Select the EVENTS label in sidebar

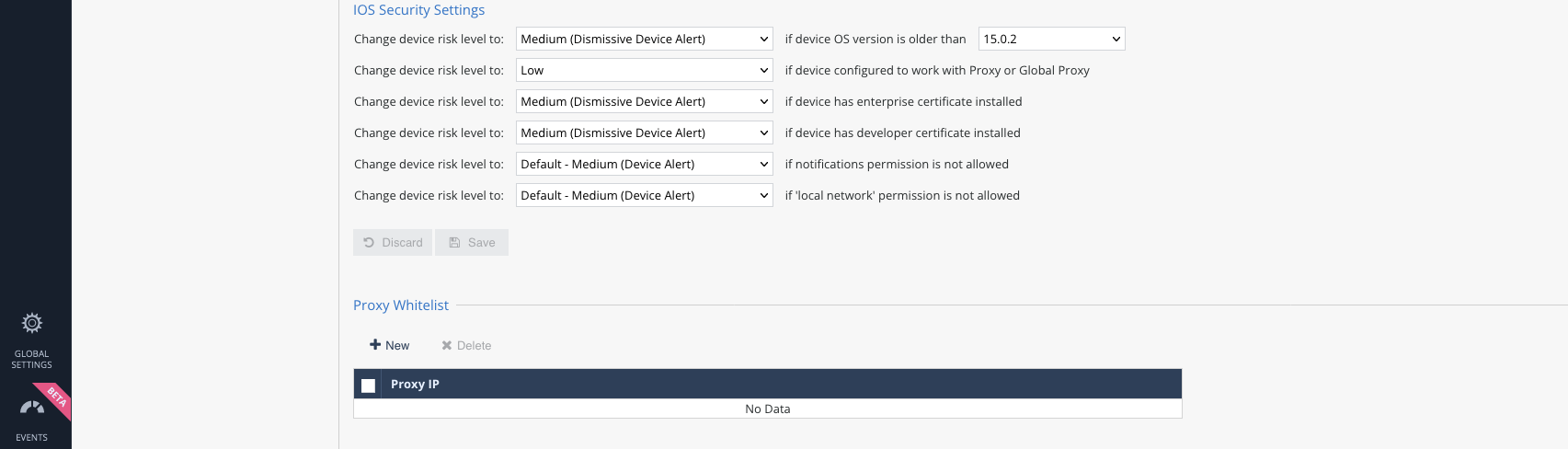[x=32, y=438]
